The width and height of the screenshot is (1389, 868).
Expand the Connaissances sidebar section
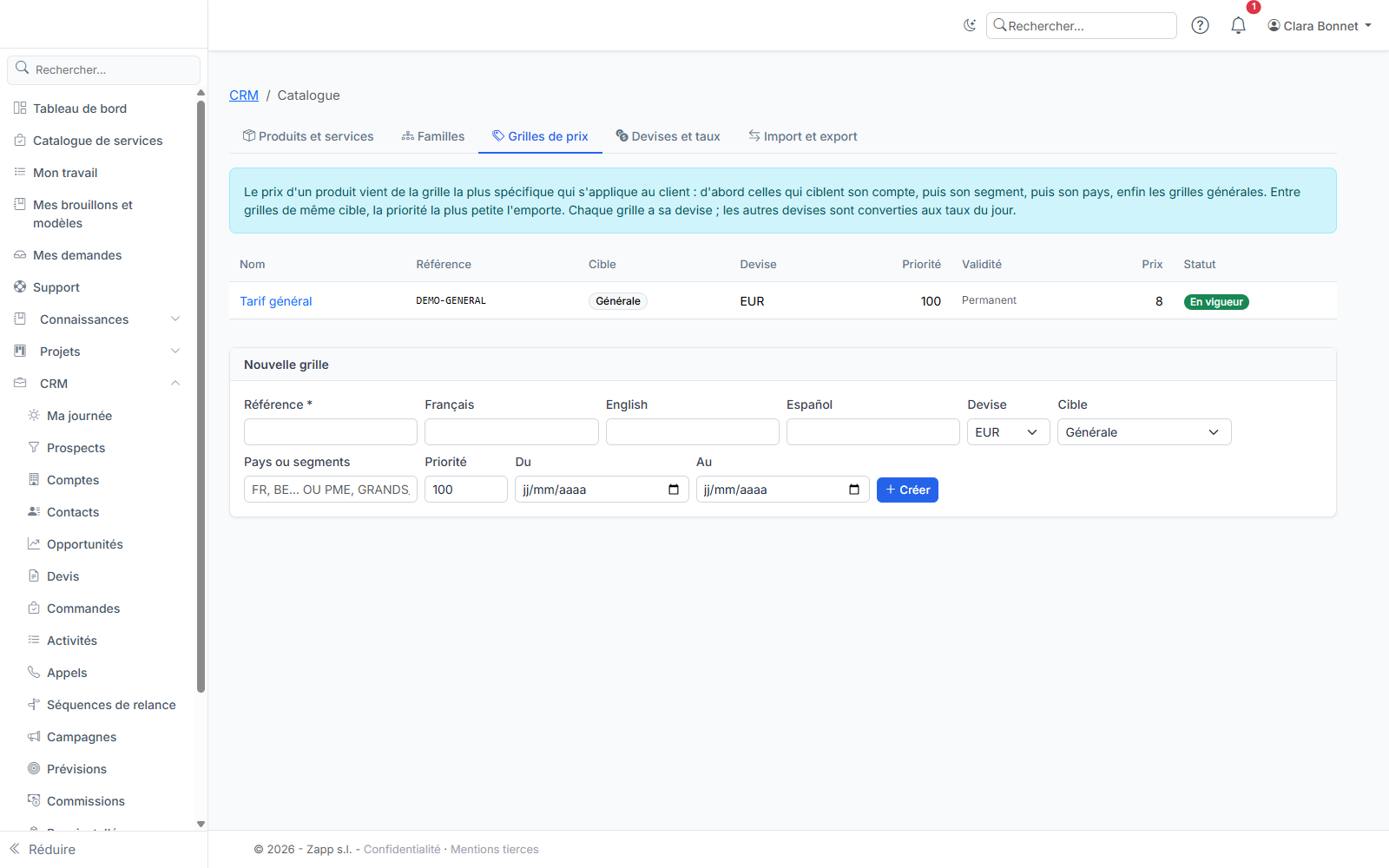coord(97,319)
